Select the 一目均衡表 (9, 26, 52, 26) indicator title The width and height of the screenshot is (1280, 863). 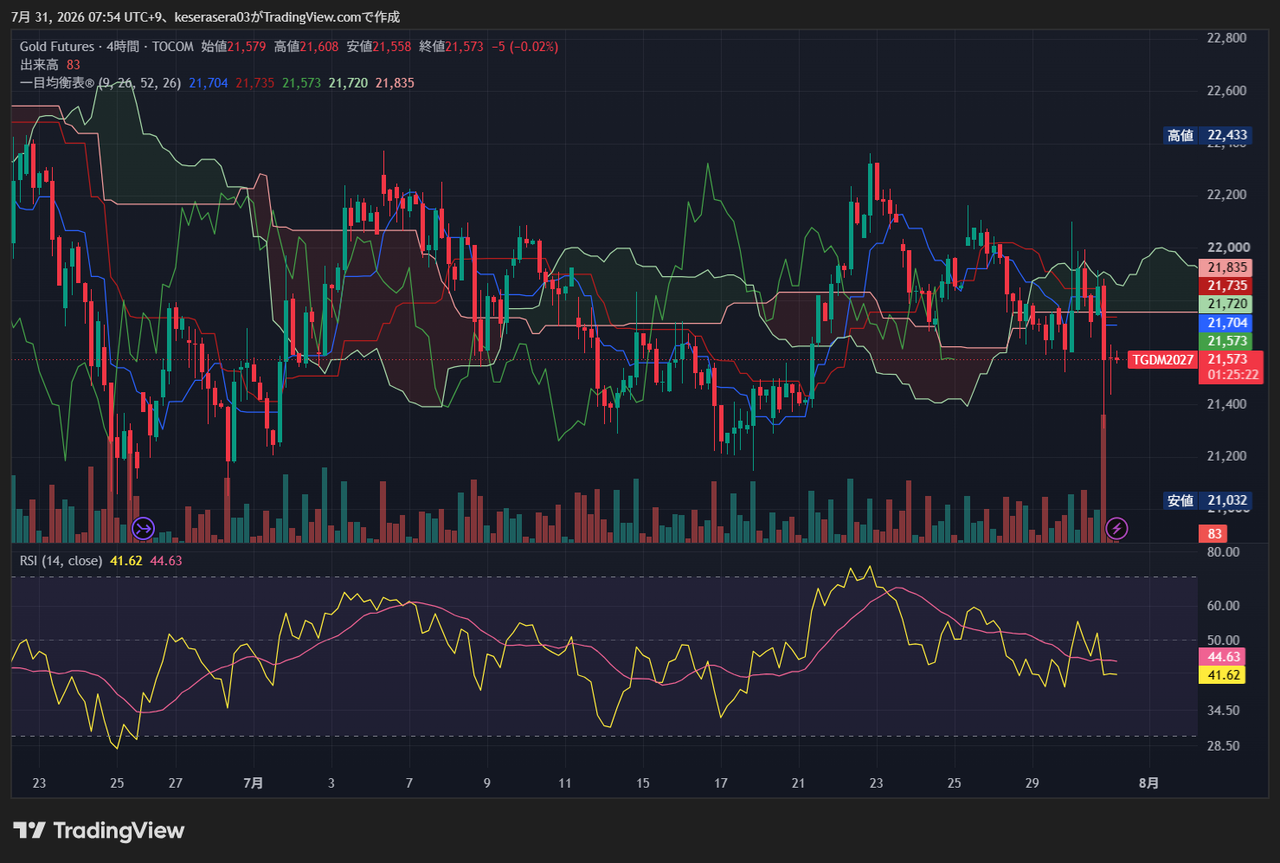pyautogui.click(x=100, y=83)
